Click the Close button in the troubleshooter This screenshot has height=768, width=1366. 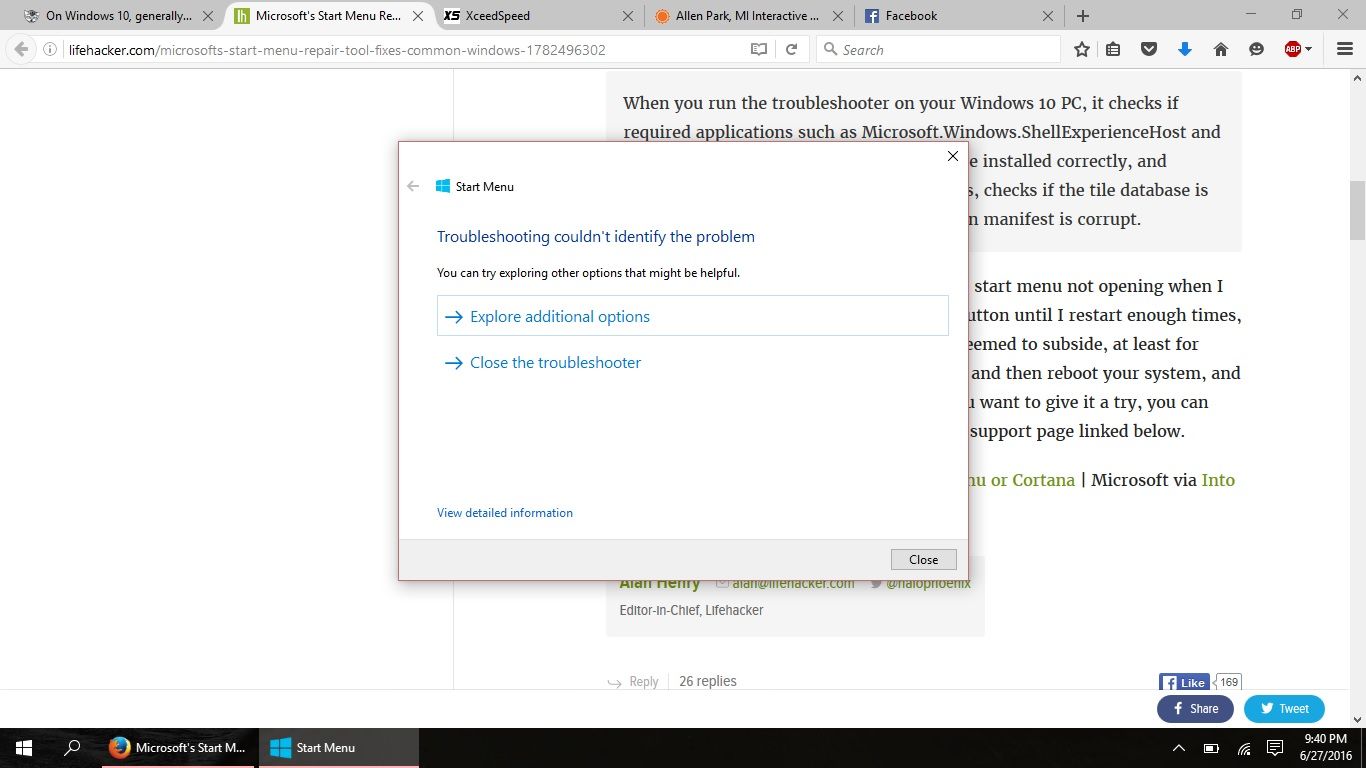(923, 560)
